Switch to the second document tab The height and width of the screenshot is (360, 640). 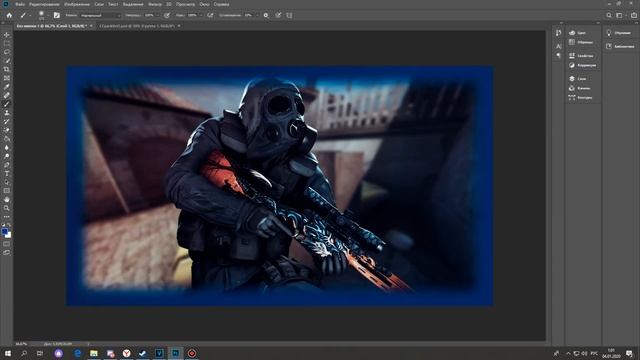tap(137, 26)
